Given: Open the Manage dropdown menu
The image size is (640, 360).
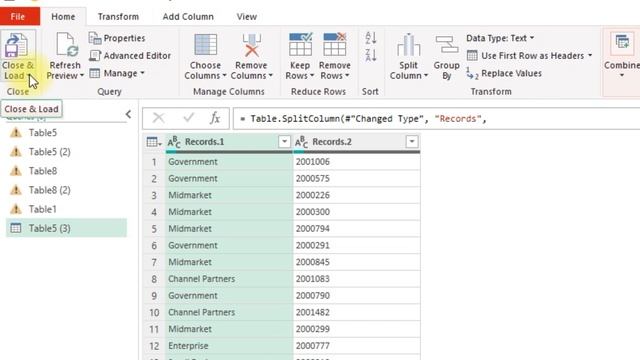Looking at the screenshot, I should click(117, 73).
